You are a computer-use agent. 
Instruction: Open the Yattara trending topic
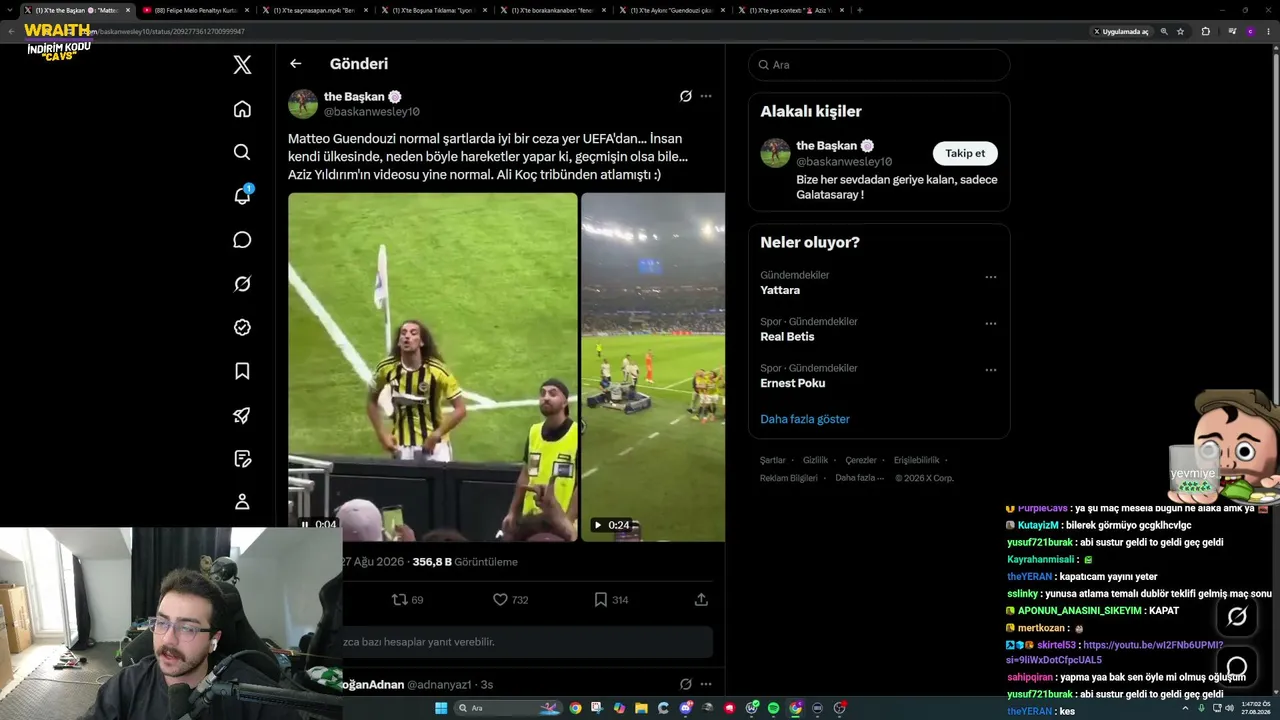pyautogui.click(x=780, y=290)
